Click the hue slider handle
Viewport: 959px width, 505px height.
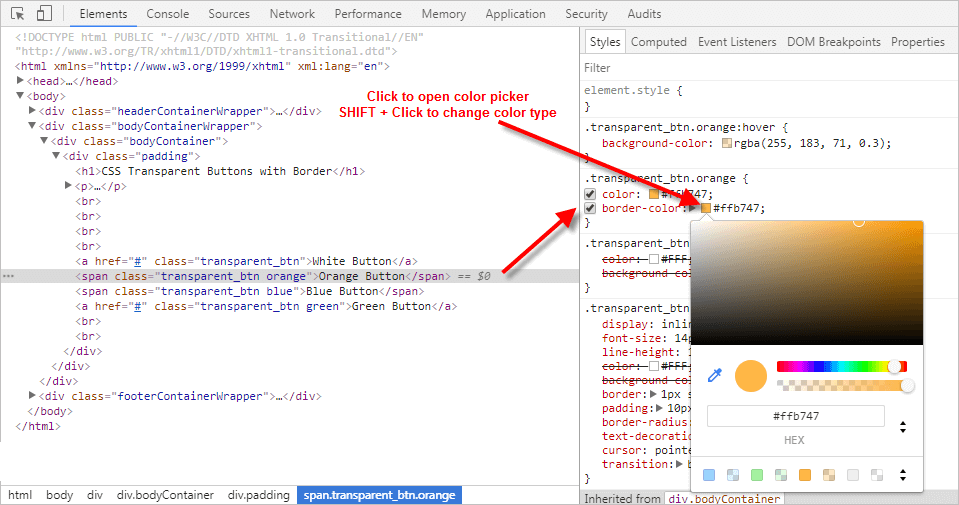pyautogui.click(x=894, y=367)
